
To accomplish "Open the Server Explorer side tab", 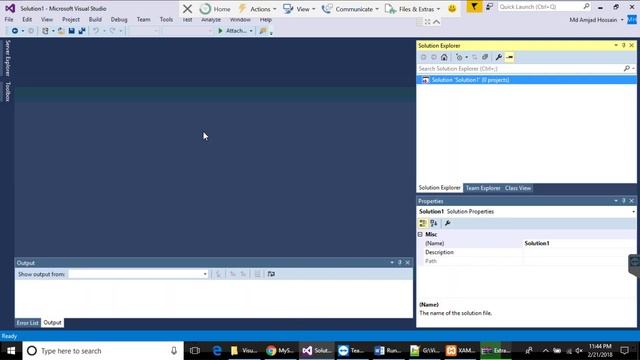I will (x=7, y=58).
